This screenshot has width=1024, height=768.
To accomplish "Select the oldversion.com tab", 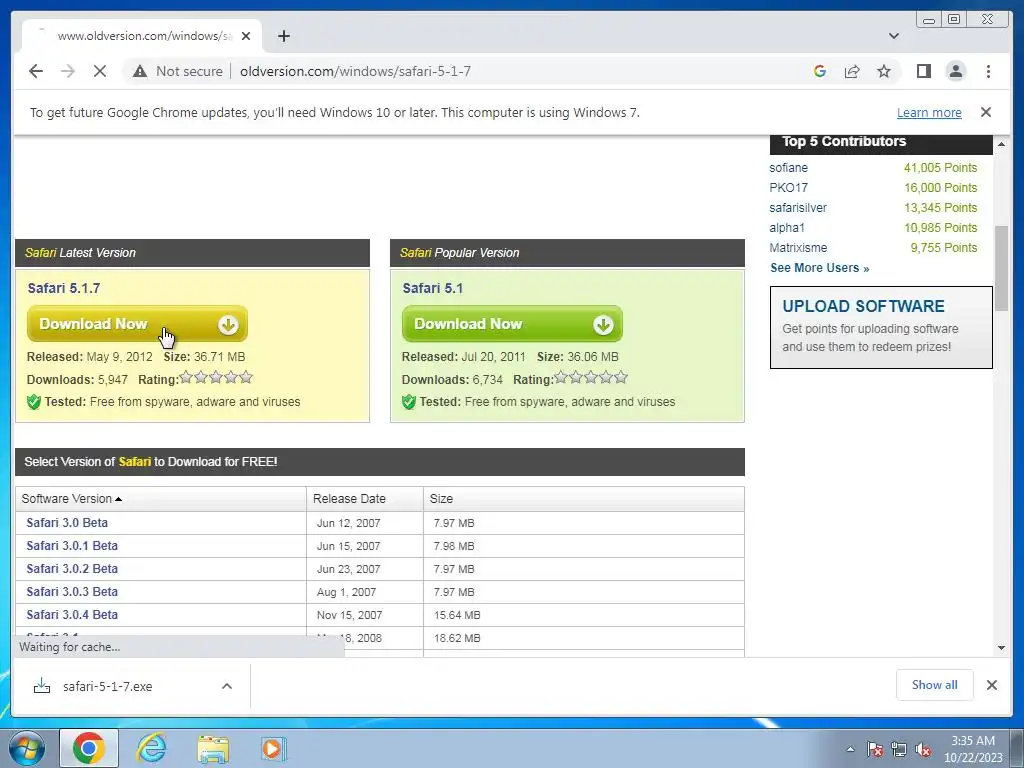I will 141,36.
